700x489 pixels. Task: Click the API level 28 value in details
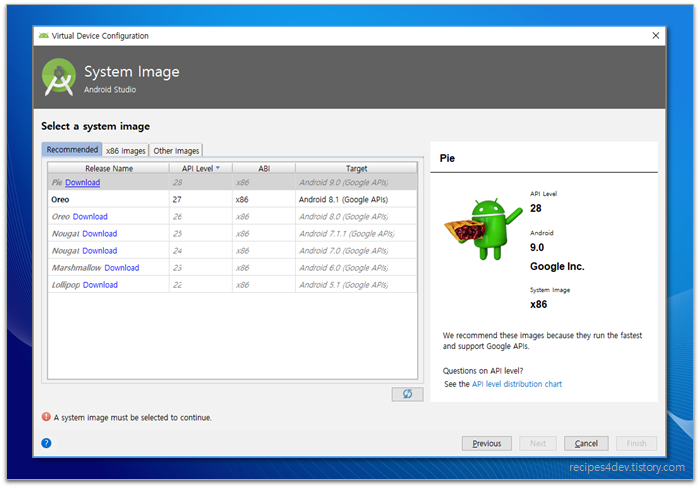pyautogui.click(x=536, y=208)
